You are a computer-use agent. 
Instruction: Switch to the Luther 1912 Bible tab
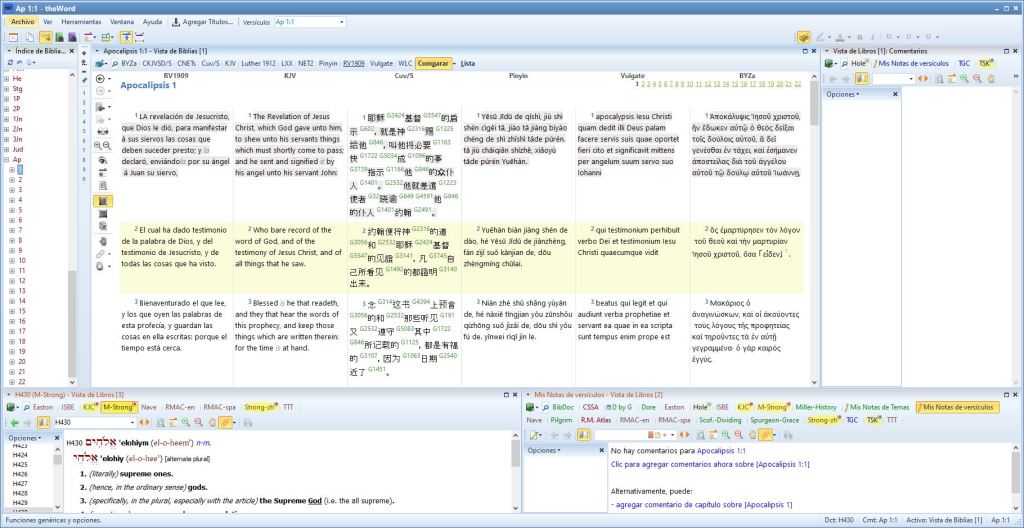click(257, 63)
